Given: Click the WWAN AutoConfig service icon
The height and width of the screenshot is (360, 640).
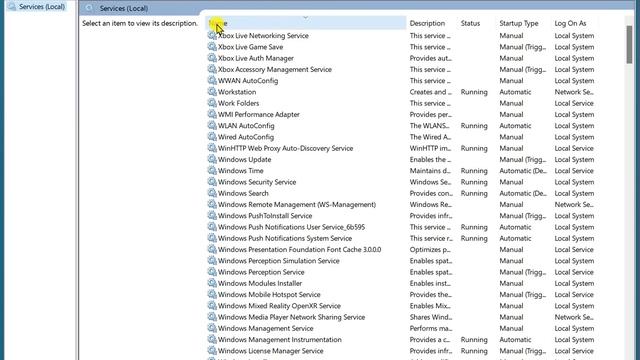Looking at the screenshot, I should 212,80.
